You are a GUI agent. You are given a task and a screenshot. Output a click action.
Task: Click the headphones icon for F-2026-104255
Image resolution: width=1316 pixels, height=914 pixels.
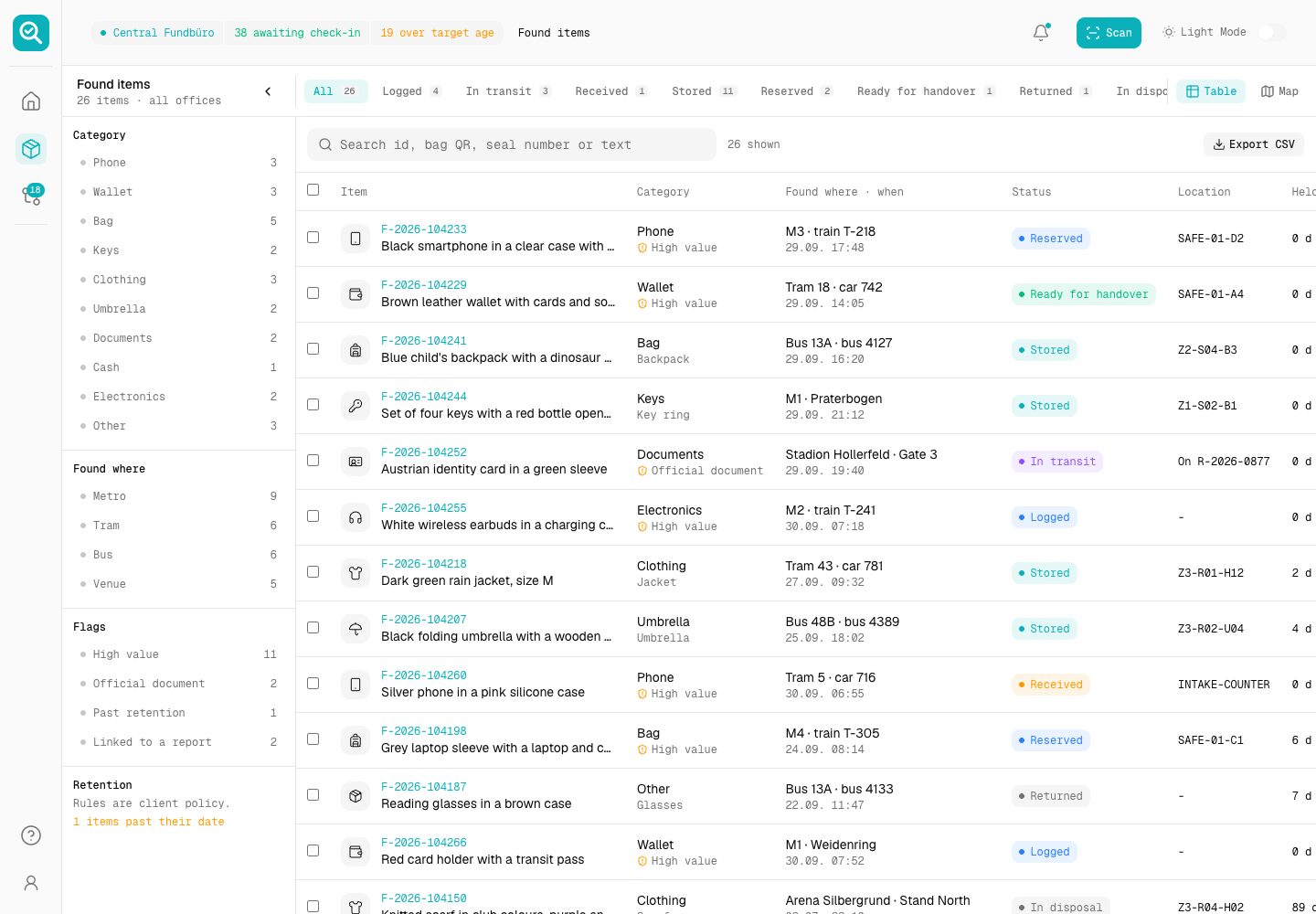[356, 517]
